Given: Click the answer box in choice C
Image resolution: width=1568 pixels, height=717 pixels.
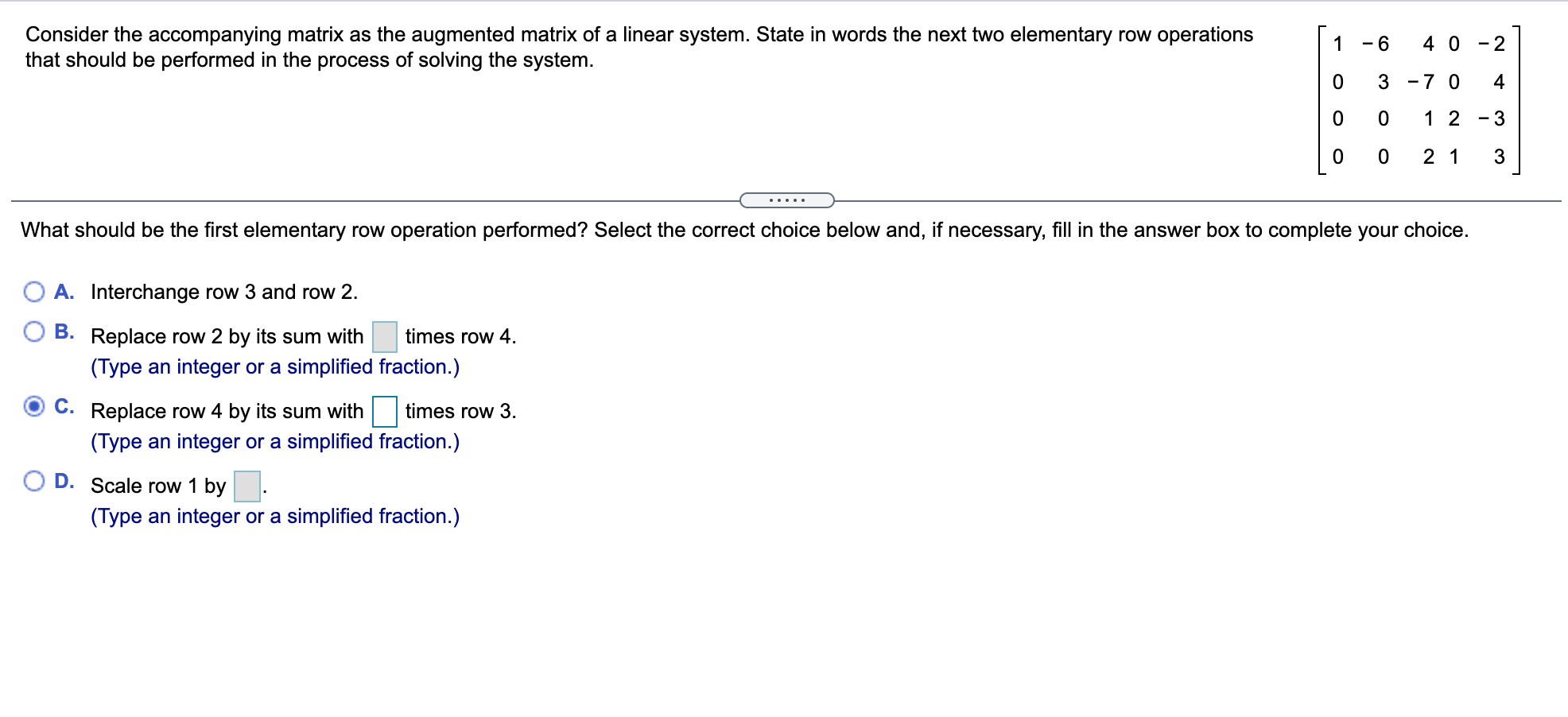Looking at the screenshot, I should tap(385, 412).
